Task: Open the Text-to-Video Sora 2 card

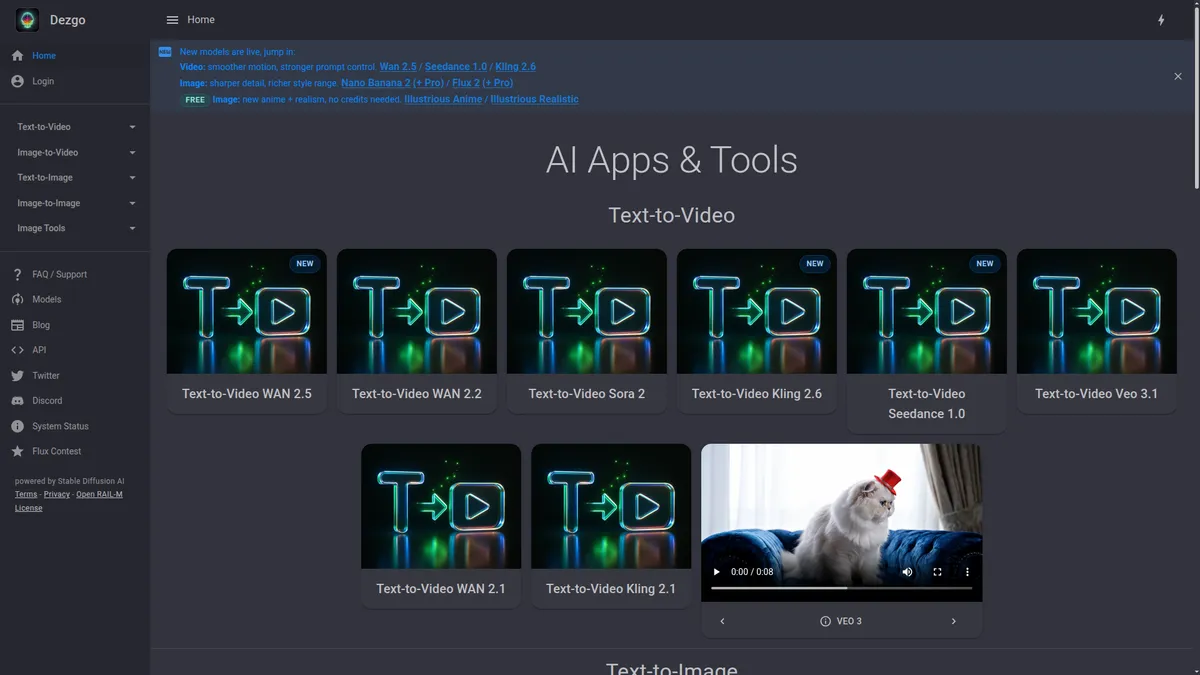Action: tap(587, 330)
